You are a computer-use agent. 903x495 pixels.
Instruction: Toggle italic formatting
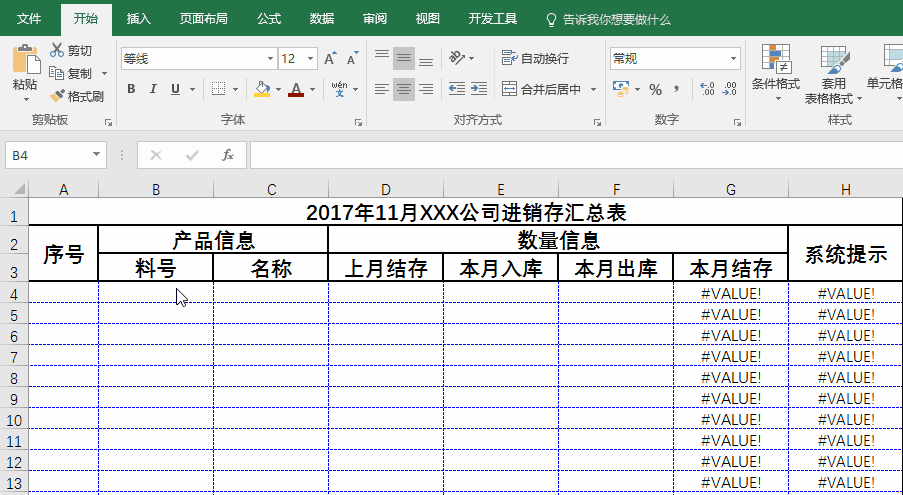[x=153, y=89]
